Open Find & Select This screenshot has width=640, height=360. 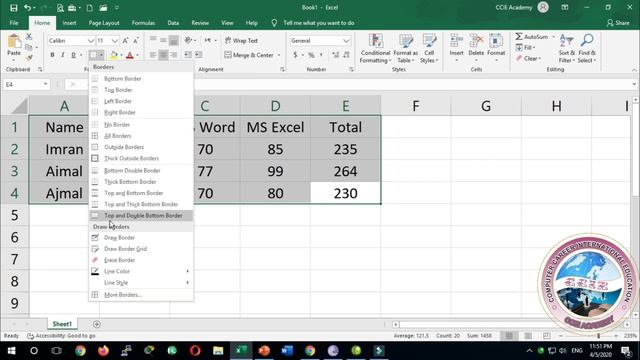click(x=587, y=49)
